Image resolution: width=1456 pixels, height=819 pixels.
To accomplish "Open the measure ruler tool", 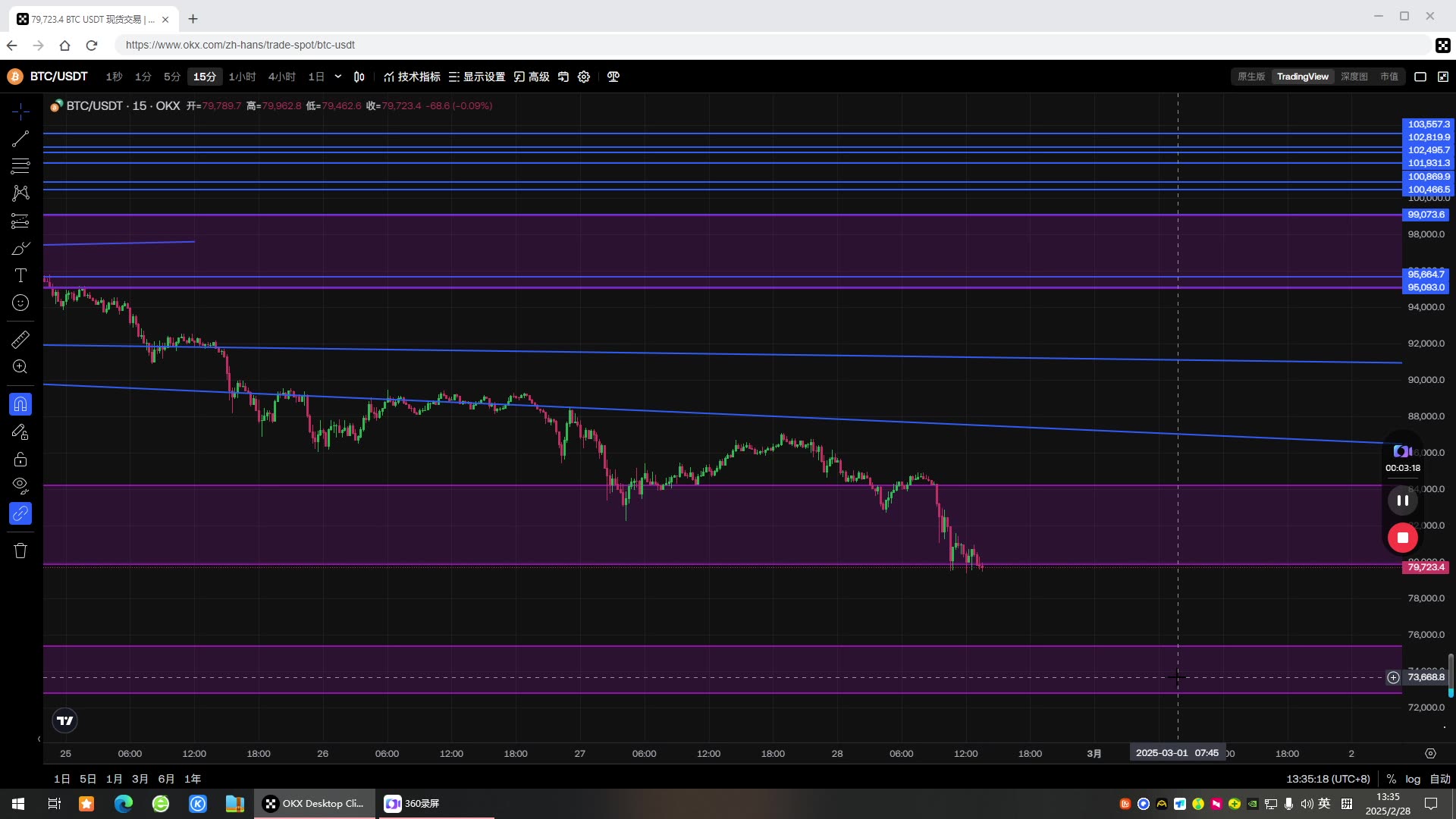I will click(x=20, y=340).
